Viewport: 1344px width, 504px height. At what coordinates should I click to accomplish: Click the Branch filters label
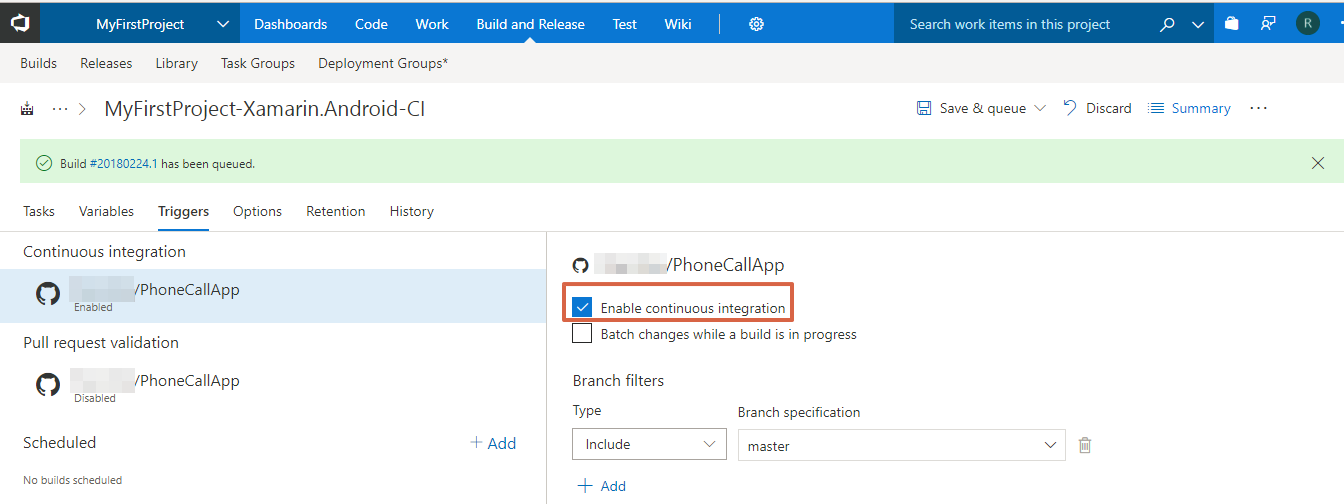pyautogui.click(x=618, y=380)
